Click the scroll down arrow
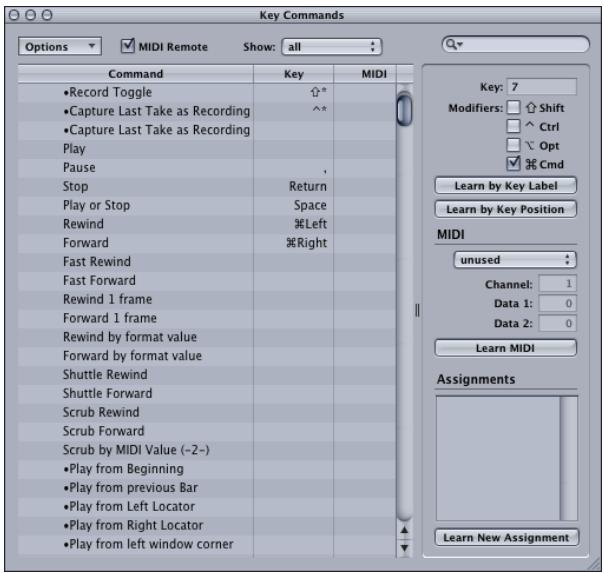Screen dimensions: 604x573 point(404,547)
